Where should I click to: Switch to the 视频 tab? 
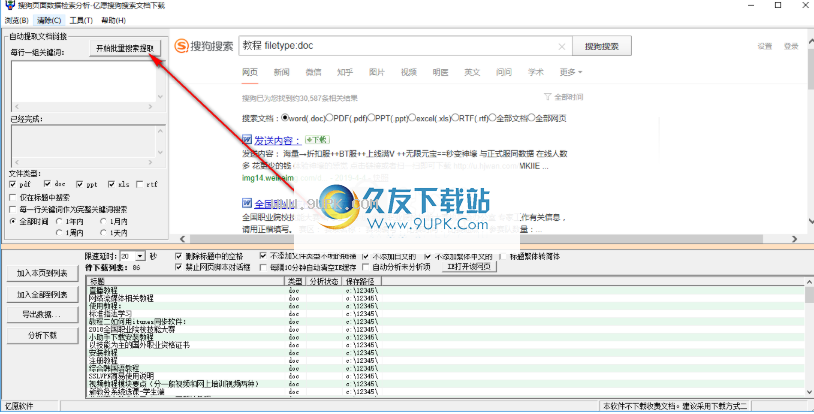pyautogui.click(x=409, y=72)
